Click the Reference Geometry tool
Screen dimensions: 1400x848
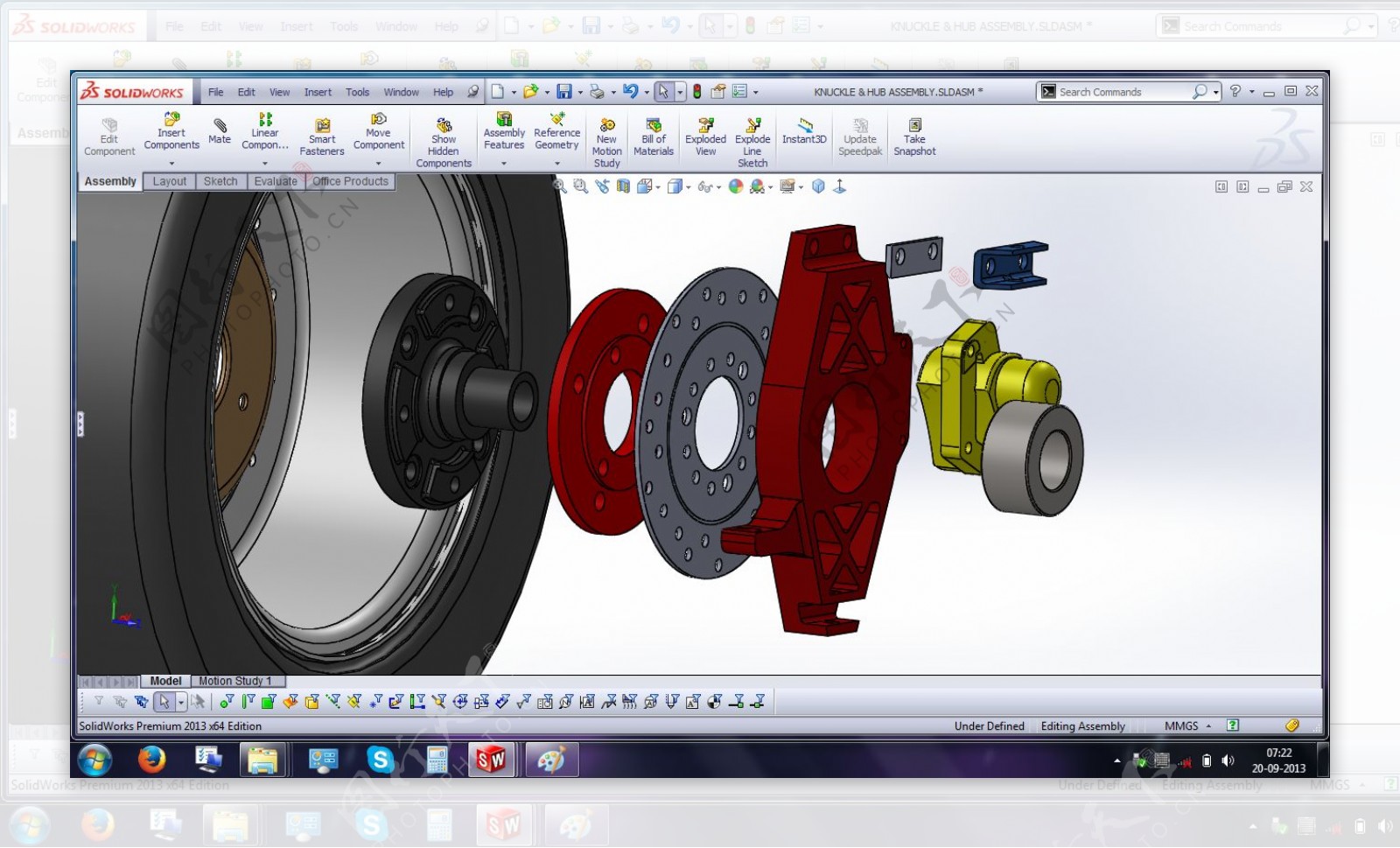(x=557, y=131)
